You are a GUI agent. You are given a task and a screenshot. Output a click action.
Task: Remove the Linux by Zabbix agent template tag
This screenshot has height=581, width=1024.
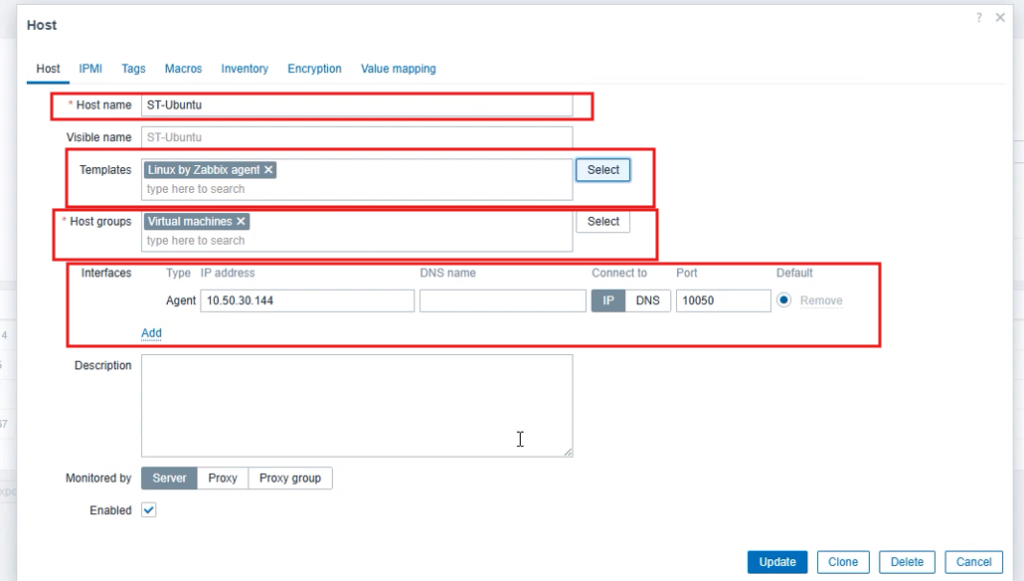click(268, 170)
